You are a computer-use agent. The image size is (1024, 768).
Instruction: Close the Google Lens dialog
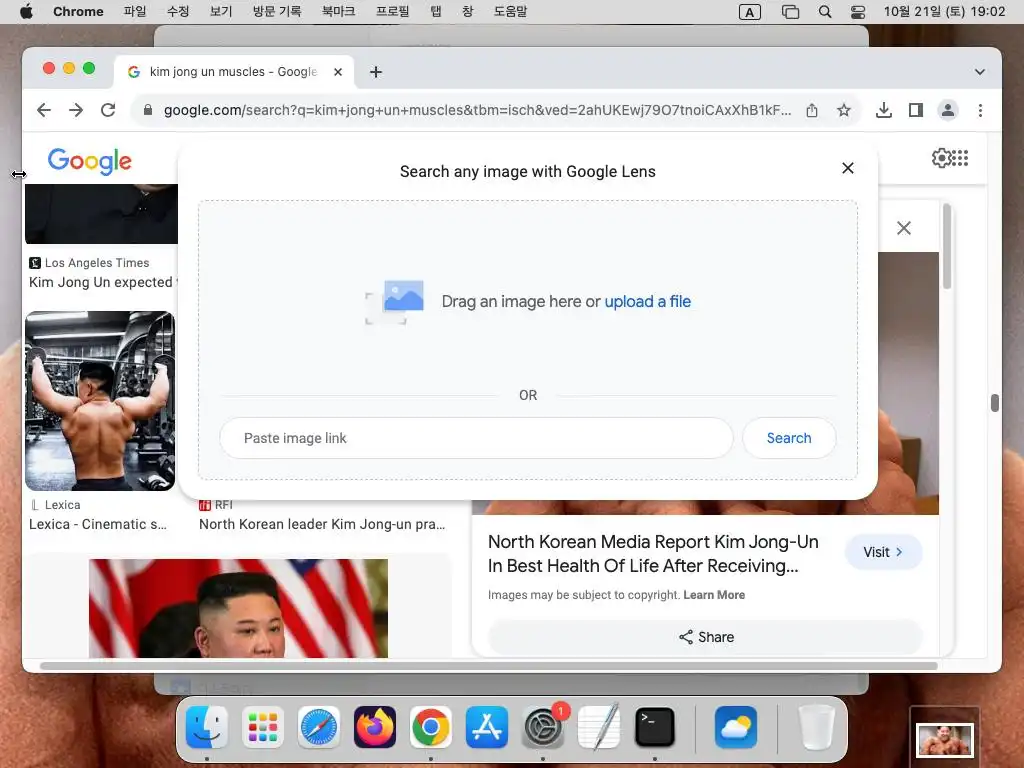848,168
